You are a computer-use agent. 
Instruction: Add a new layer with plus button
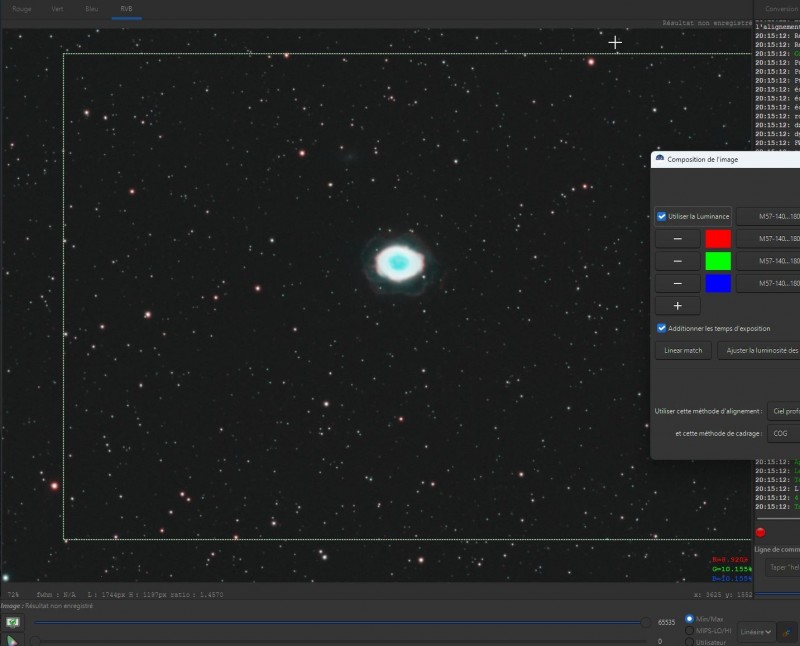pyautogui.click(x=678, y=306)
